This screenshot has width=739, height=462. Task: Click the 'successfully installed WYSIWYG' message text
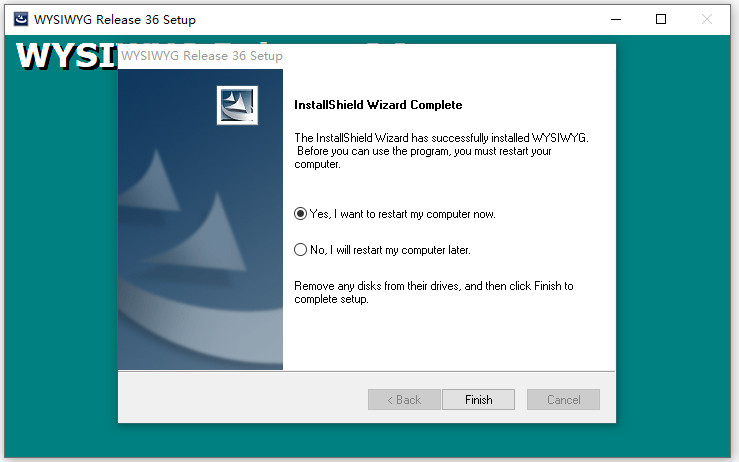pyautogui.click(x=441, y=151)
